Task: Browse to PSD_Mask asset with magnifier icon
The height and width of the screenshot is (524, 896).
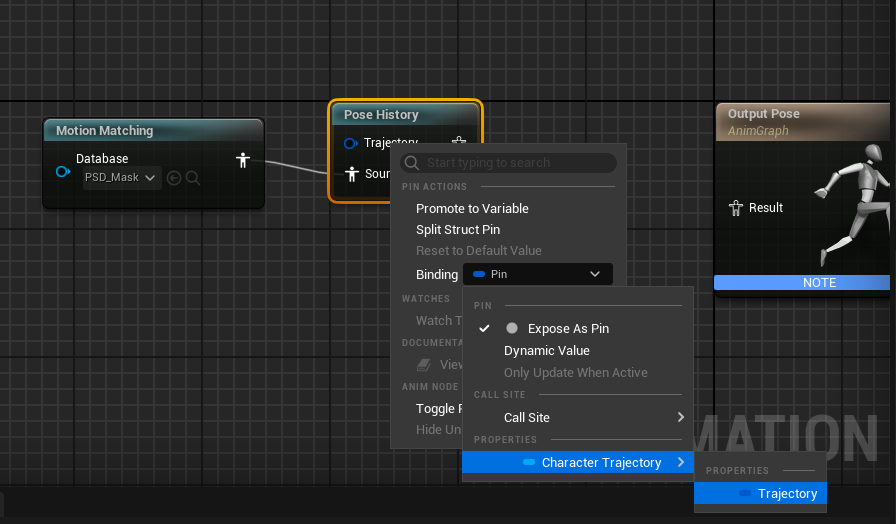Action: [193, 178]
